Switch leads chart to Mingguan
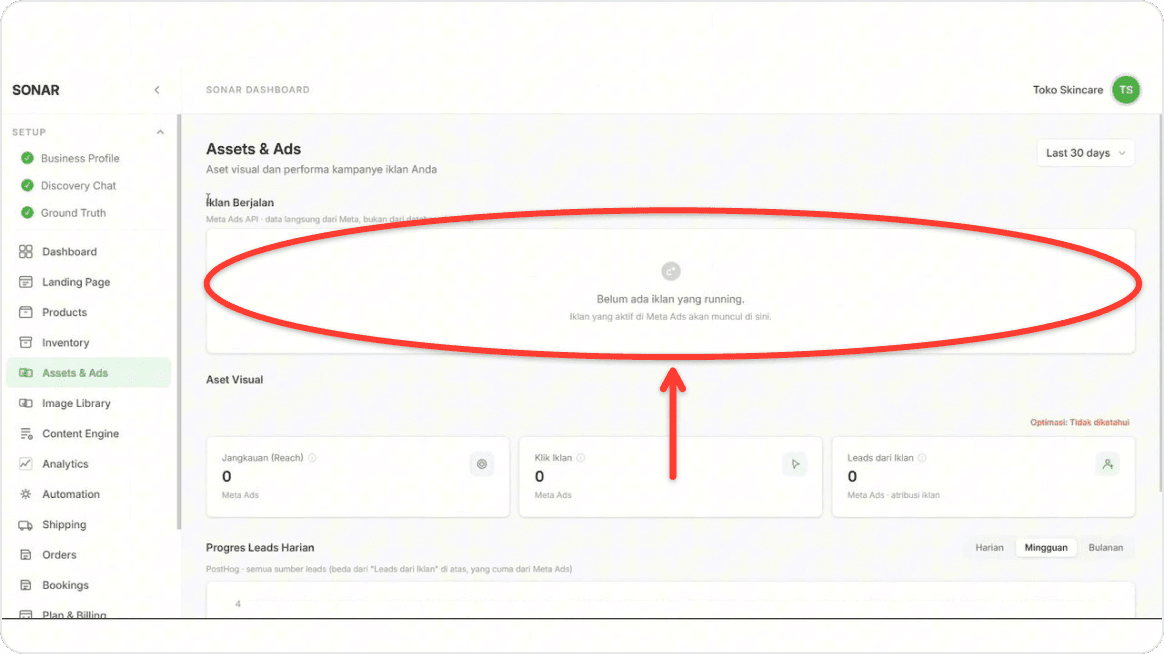The height and width of the screenshot is (654, 1164). pos(1046,548)
